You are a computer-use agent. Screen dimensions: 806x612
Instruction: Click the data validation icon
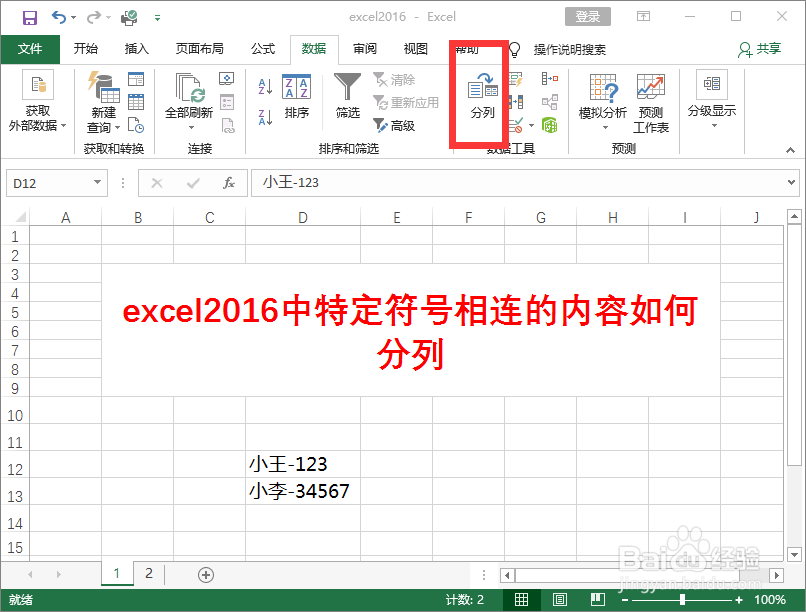coord(516,125)
